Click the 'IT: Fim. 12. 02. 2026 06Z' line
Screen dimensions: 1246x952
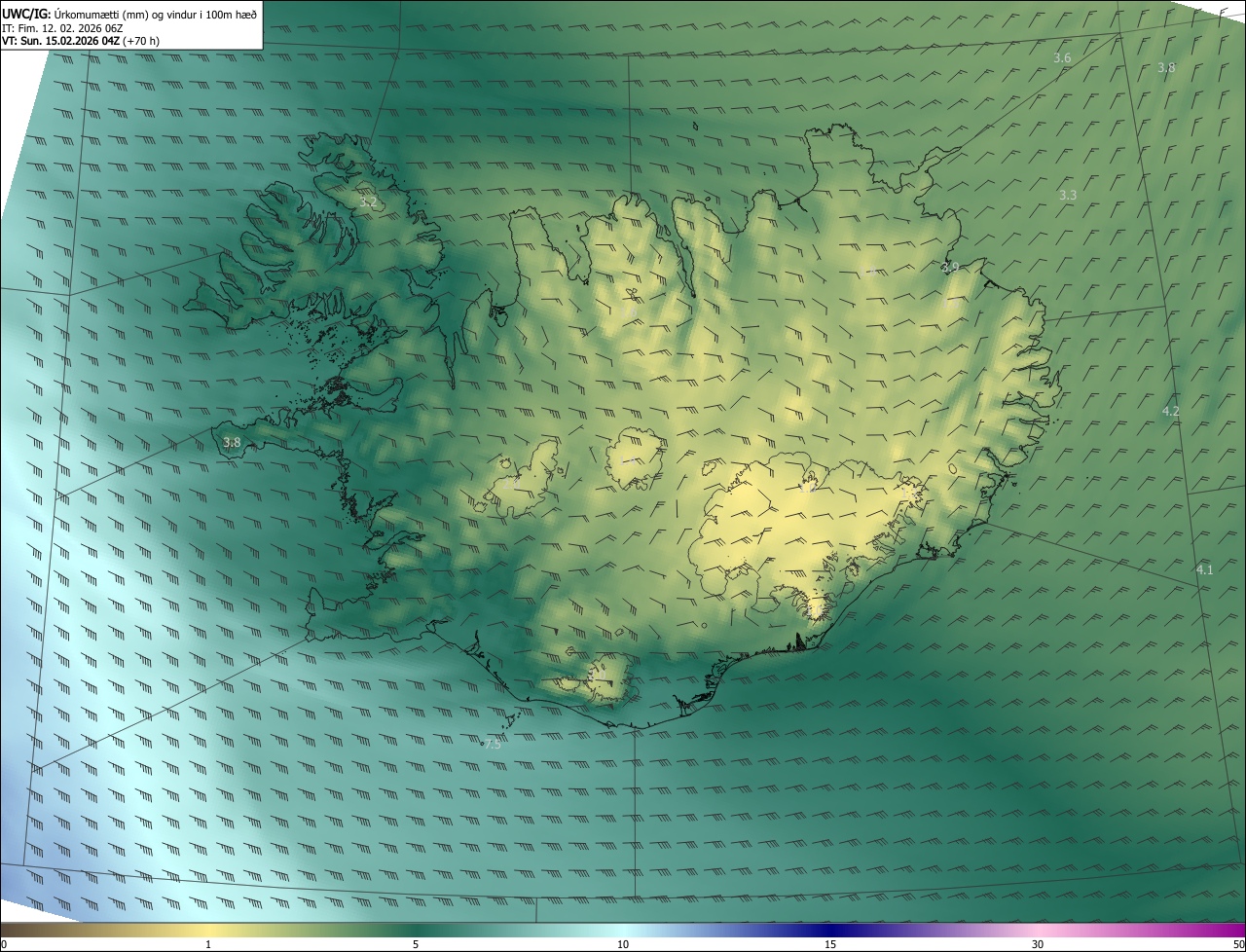[x=62, y=28]
